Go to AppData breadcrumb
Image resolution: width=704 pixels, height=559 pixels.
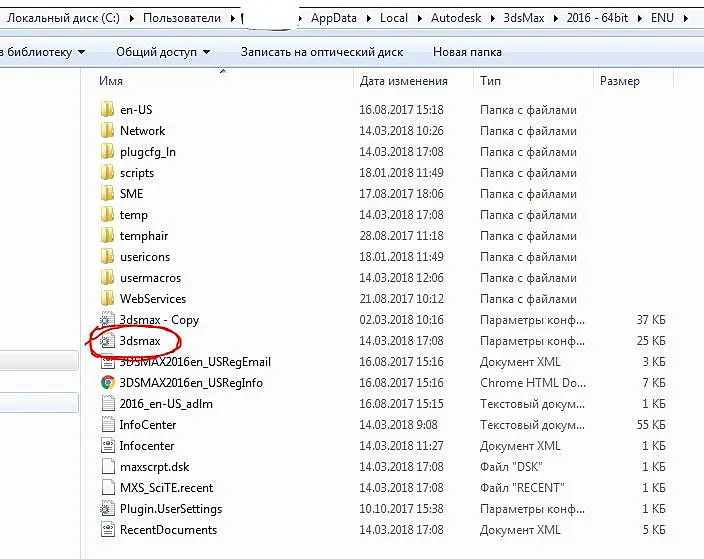click(x=334, y=18)
